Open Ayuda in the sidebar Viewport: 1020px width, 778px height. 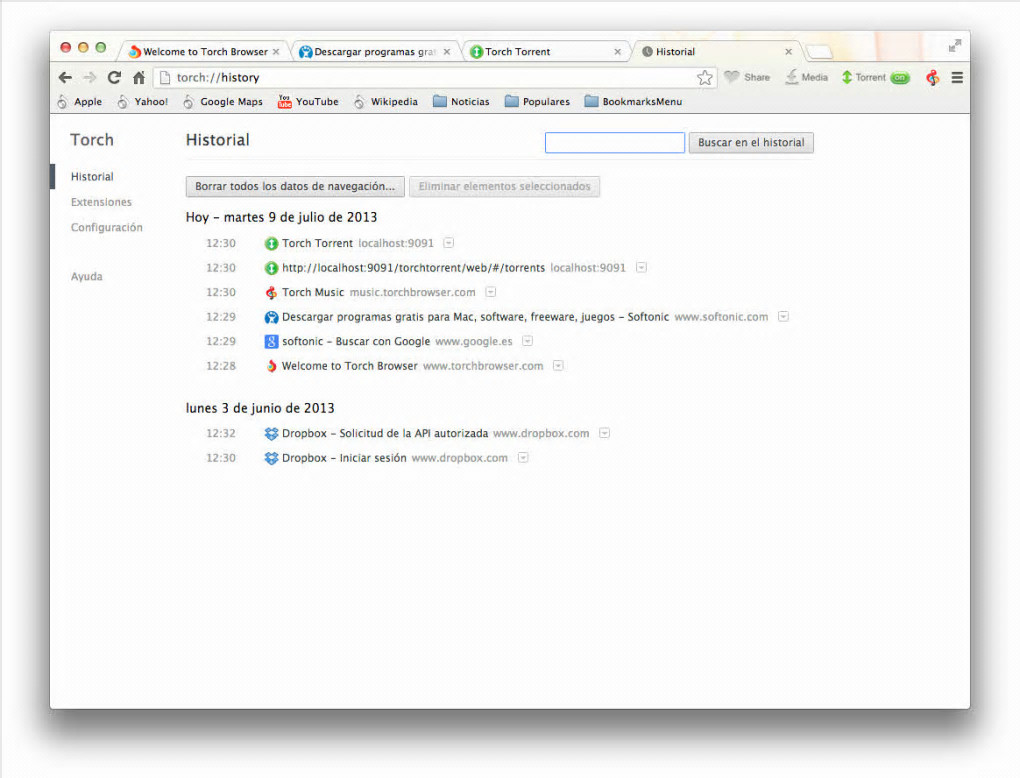point(87,276)
